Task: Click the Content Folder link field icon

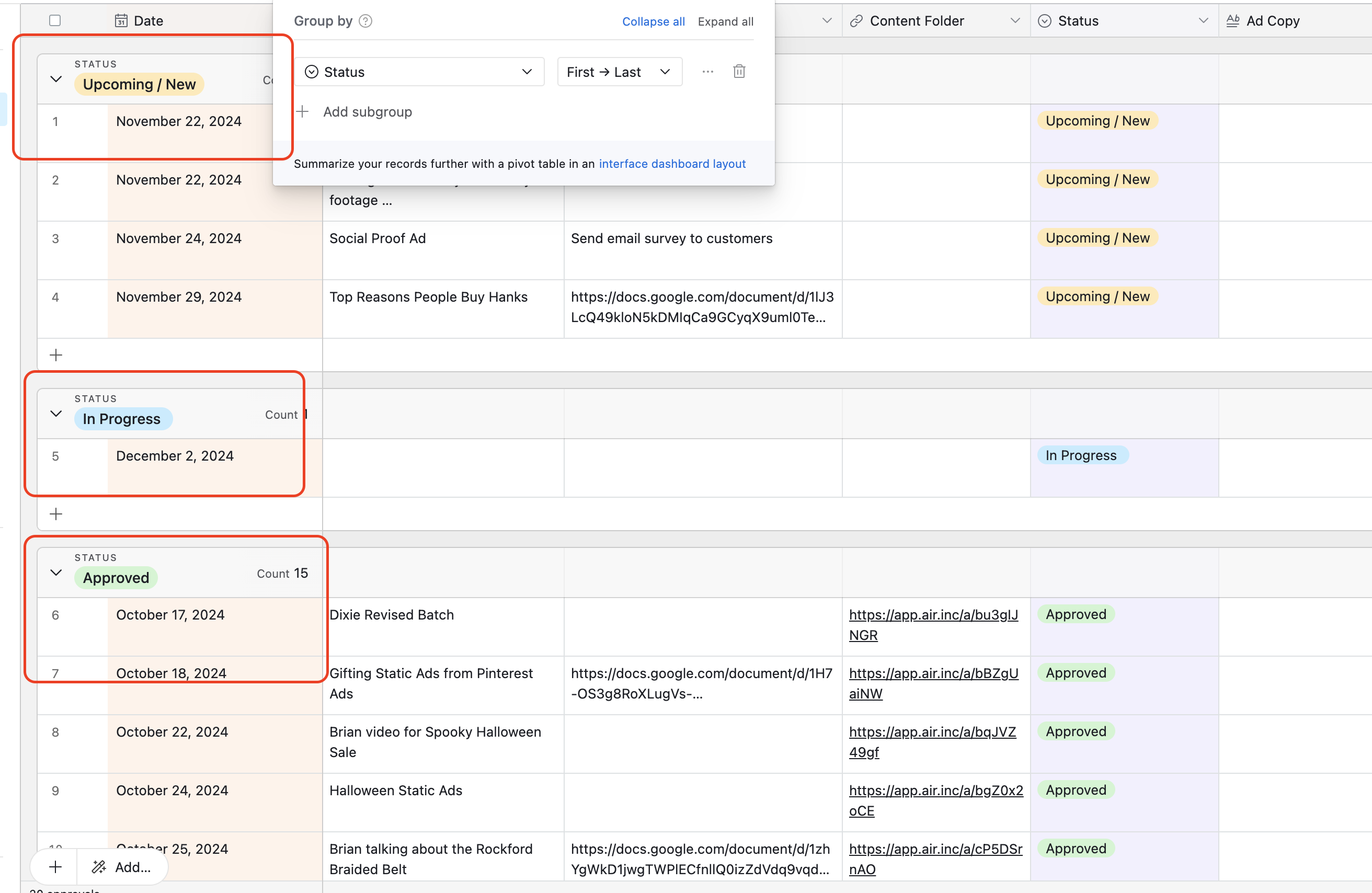Action: pos(856,21)
